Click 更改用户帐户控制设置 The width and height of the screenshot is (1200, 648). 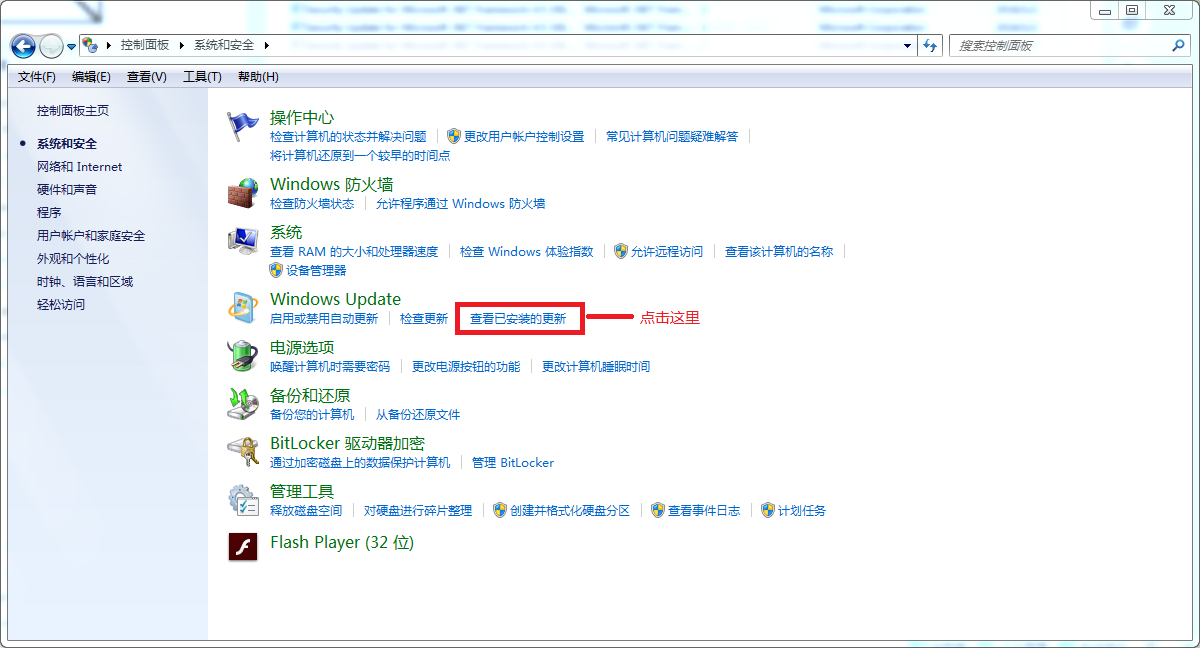tap(524, 136)
